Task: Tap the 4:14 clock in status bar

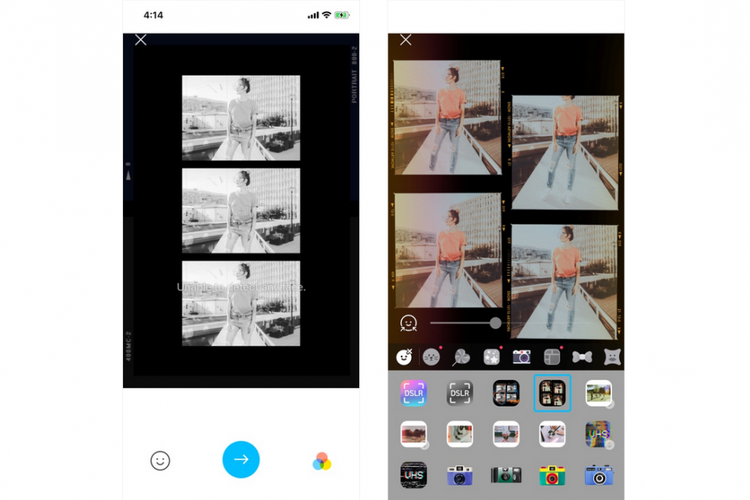Action: [153, 15]
